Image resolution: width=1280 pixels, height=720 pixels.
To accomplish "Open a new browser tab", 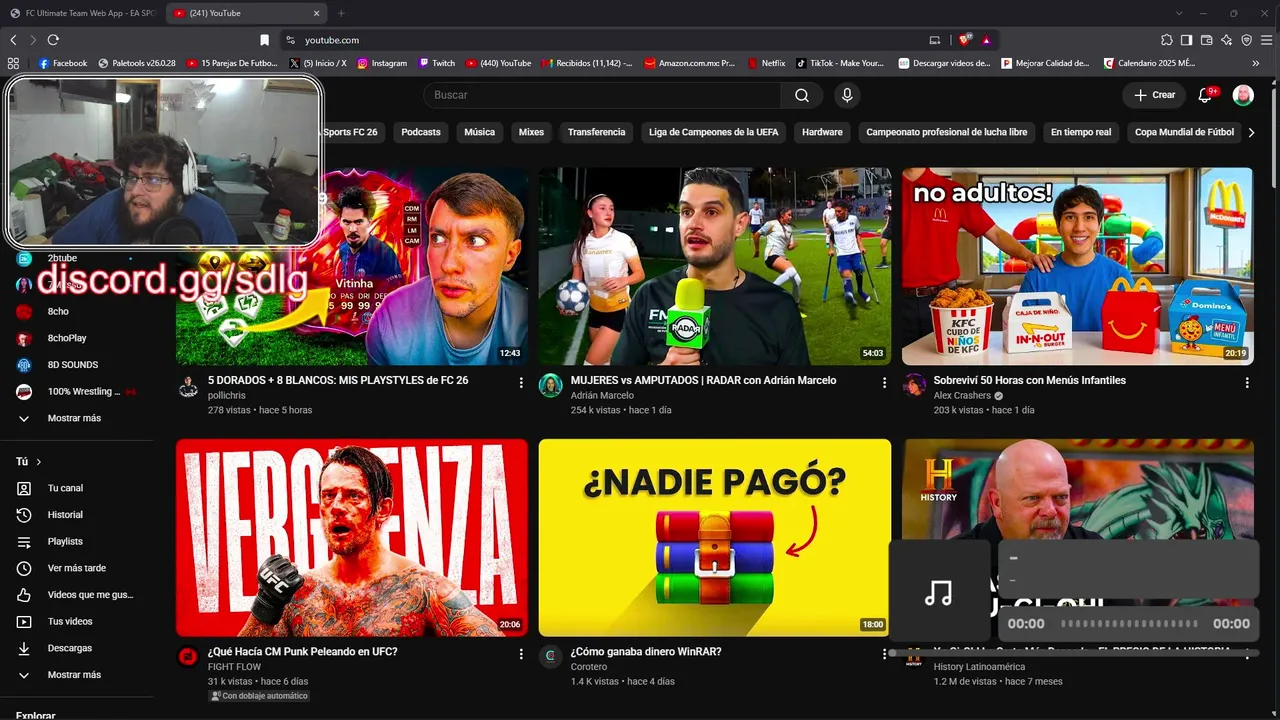I will coord(341,13).
